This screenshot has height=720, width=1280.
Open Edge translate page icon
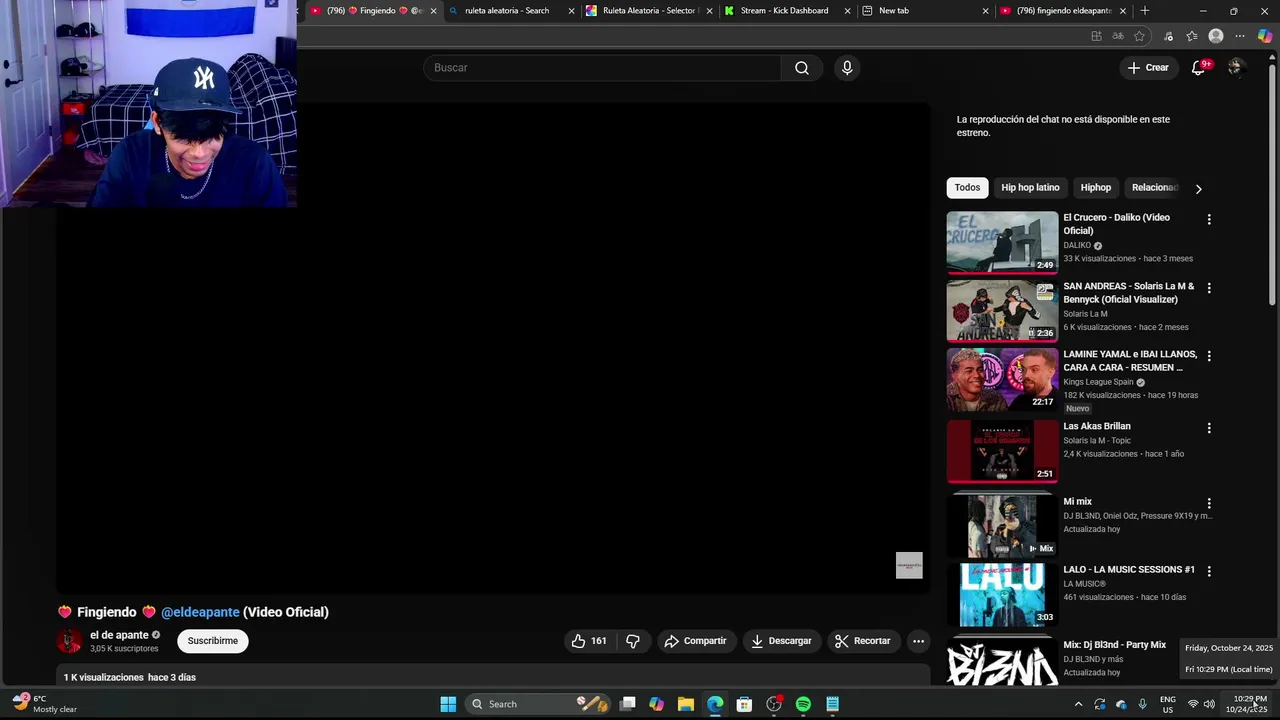tap(1118, 36)
